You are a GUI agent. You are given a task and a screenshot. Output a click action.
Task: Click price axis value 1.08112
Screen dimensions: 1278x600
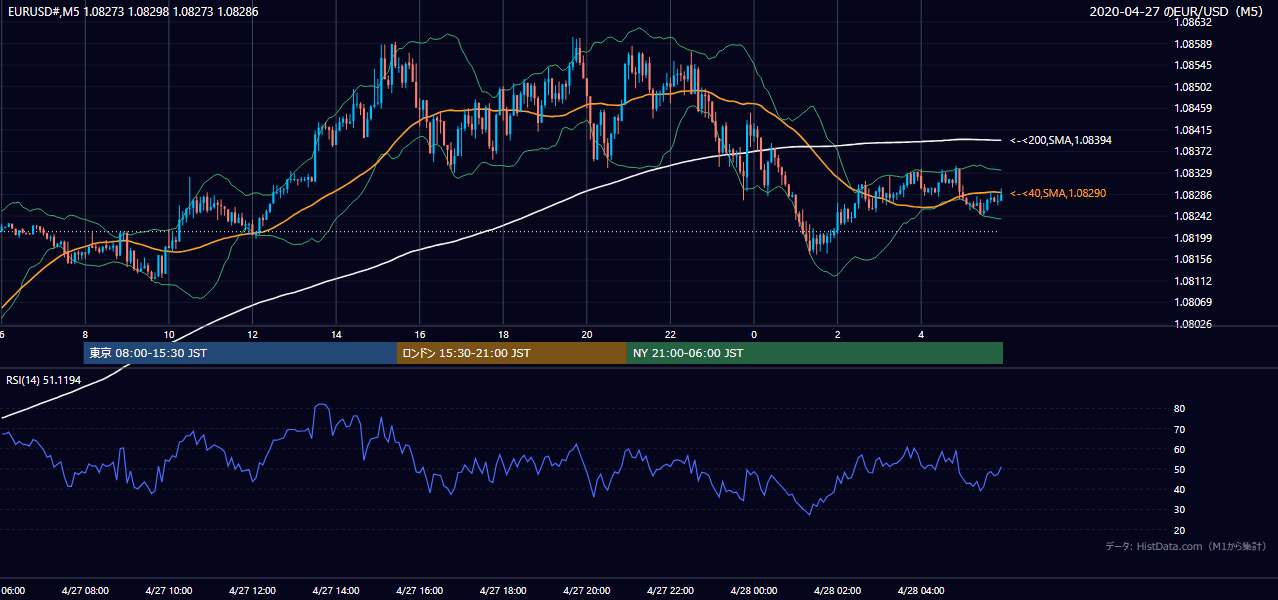[1193, 281]
